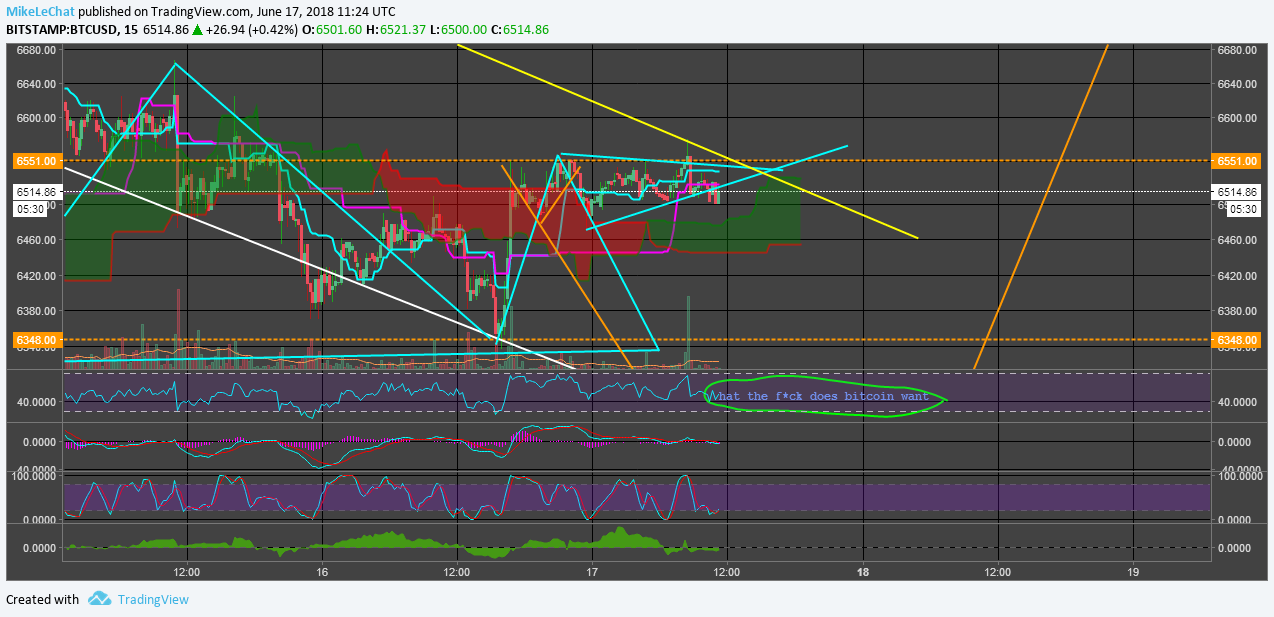The image size is (1274, 617).
Task: Click the TradingView cloud logo icon
Action: pyautogui.click(x=99, y=599)
